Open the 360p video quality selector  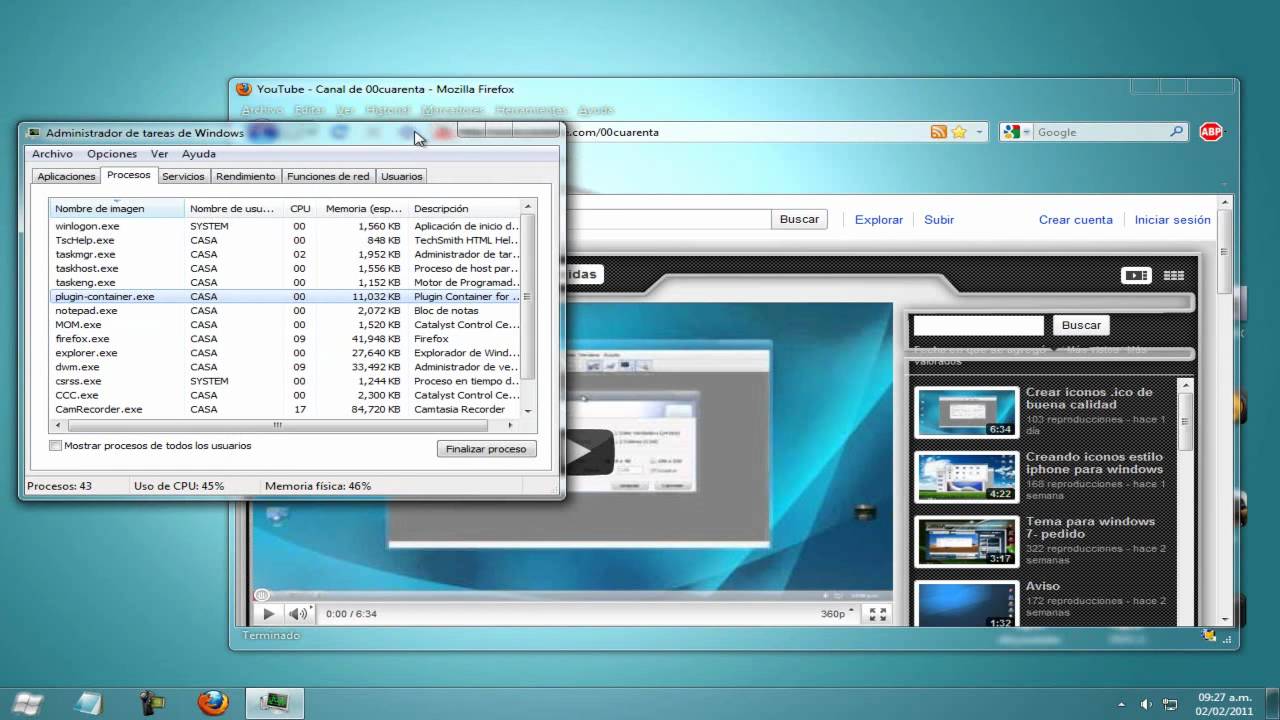pos(838,614)
